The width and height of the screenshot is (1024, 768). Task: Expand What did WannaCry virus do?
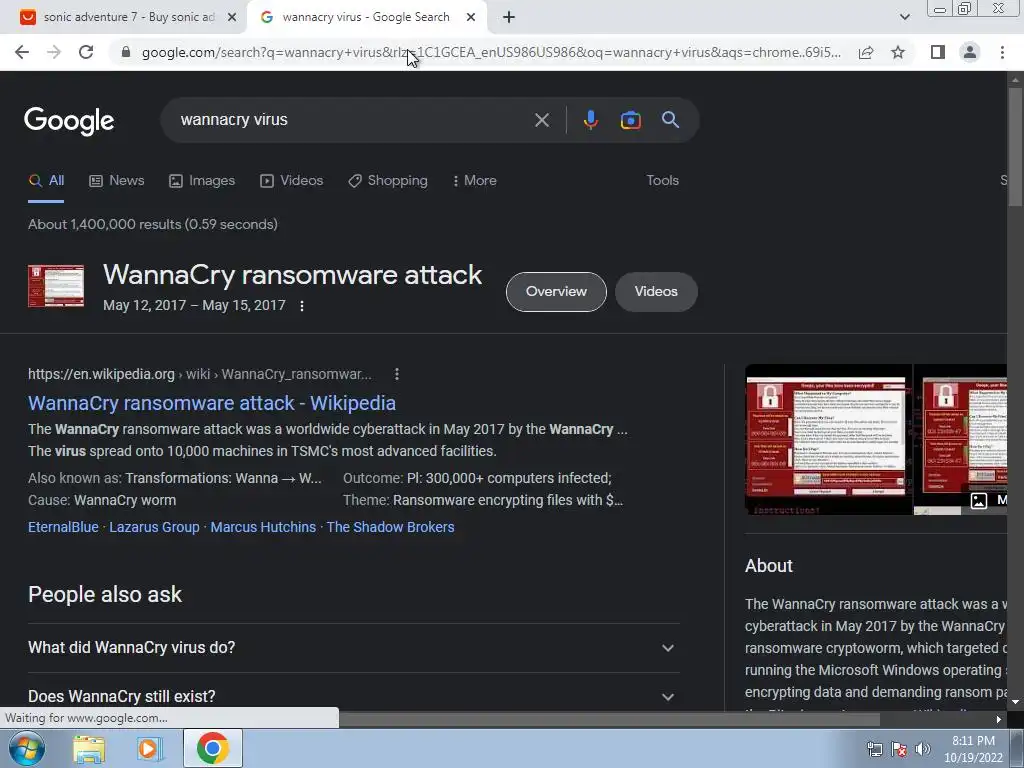pyautogui.click(x=353, y=648)
